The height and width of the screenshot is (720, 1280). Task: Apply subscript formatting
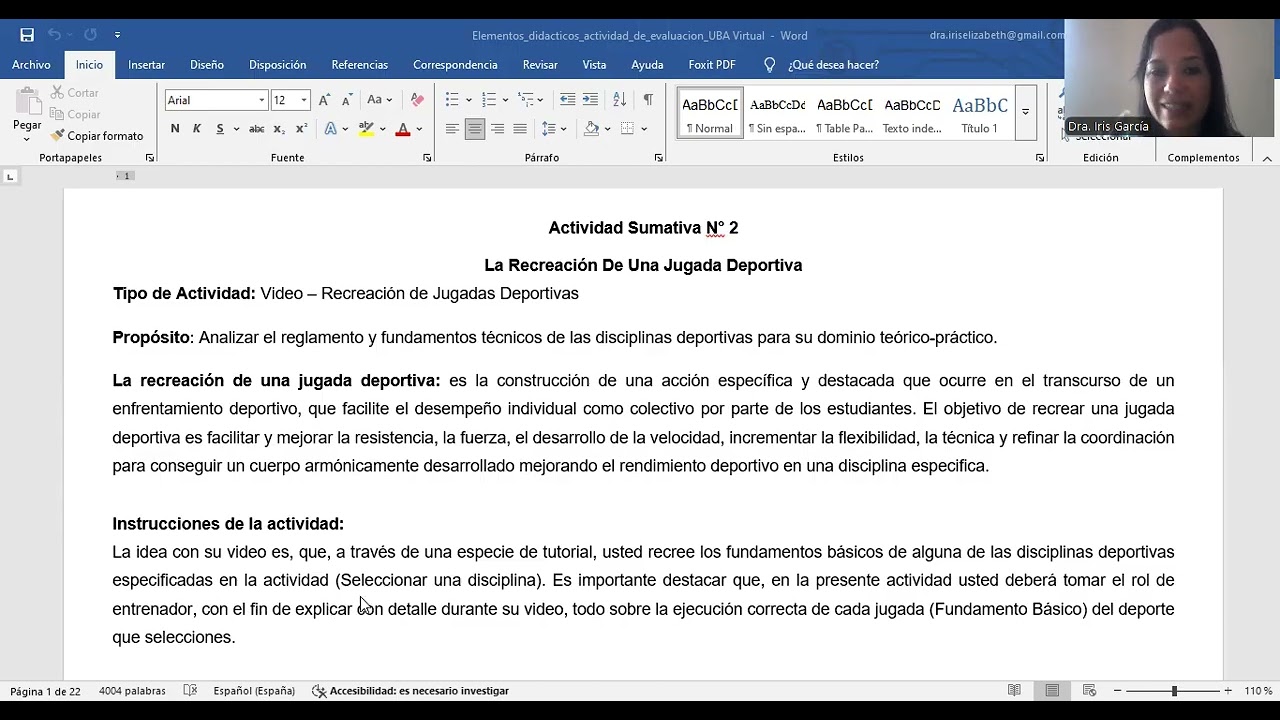[x=279, y=128]
